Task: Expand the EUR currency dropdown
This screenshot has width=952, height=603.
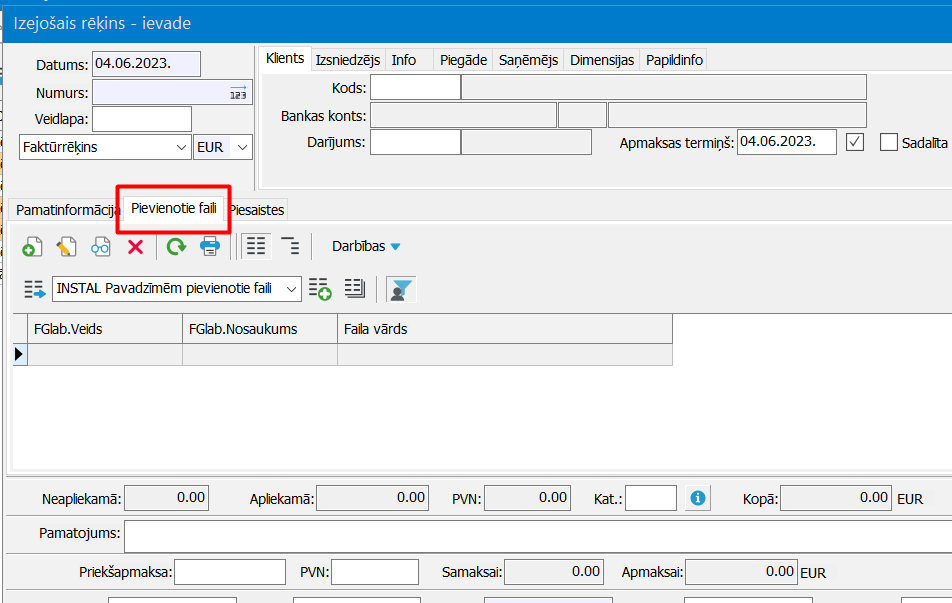Action: pyautogui.click(x=242, y=148)
